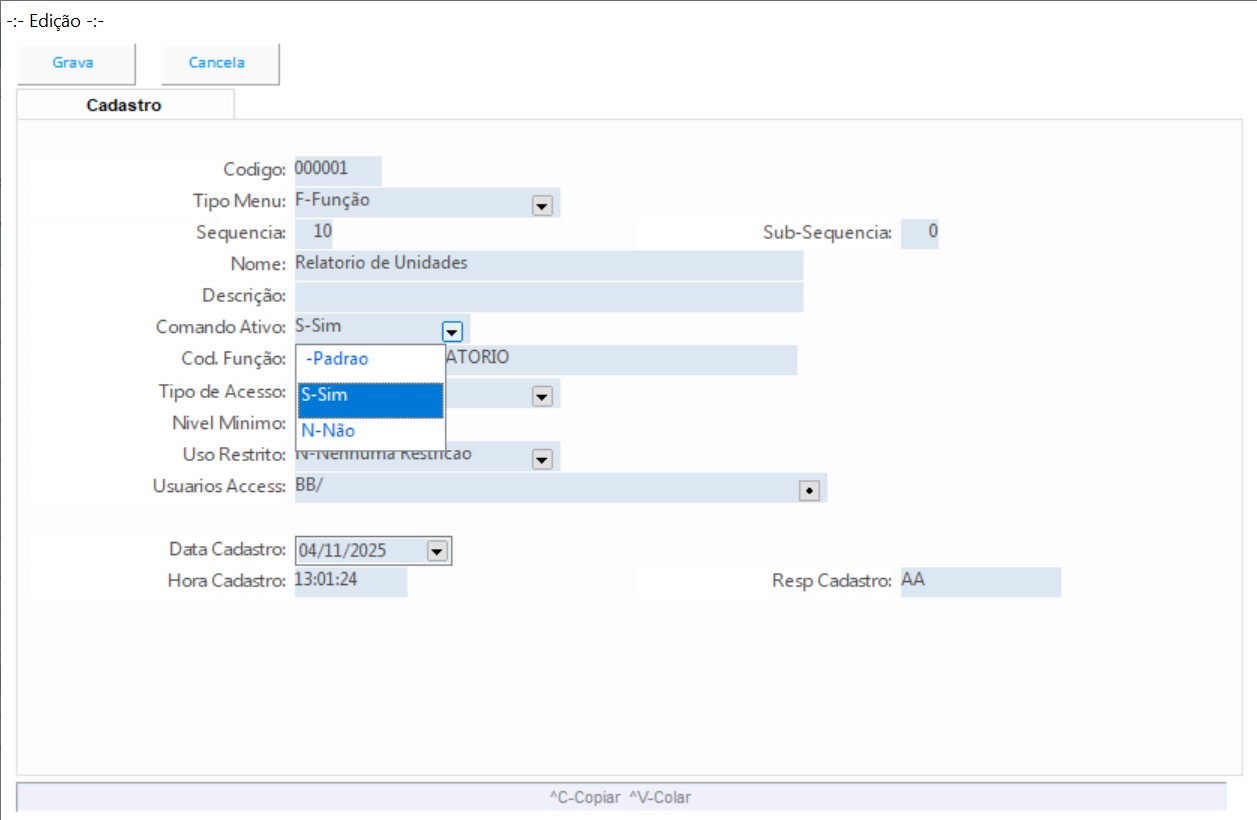Click the Sub-Sequencia field
Viewport: 1257px width, 820px height.
coord(919,233)
